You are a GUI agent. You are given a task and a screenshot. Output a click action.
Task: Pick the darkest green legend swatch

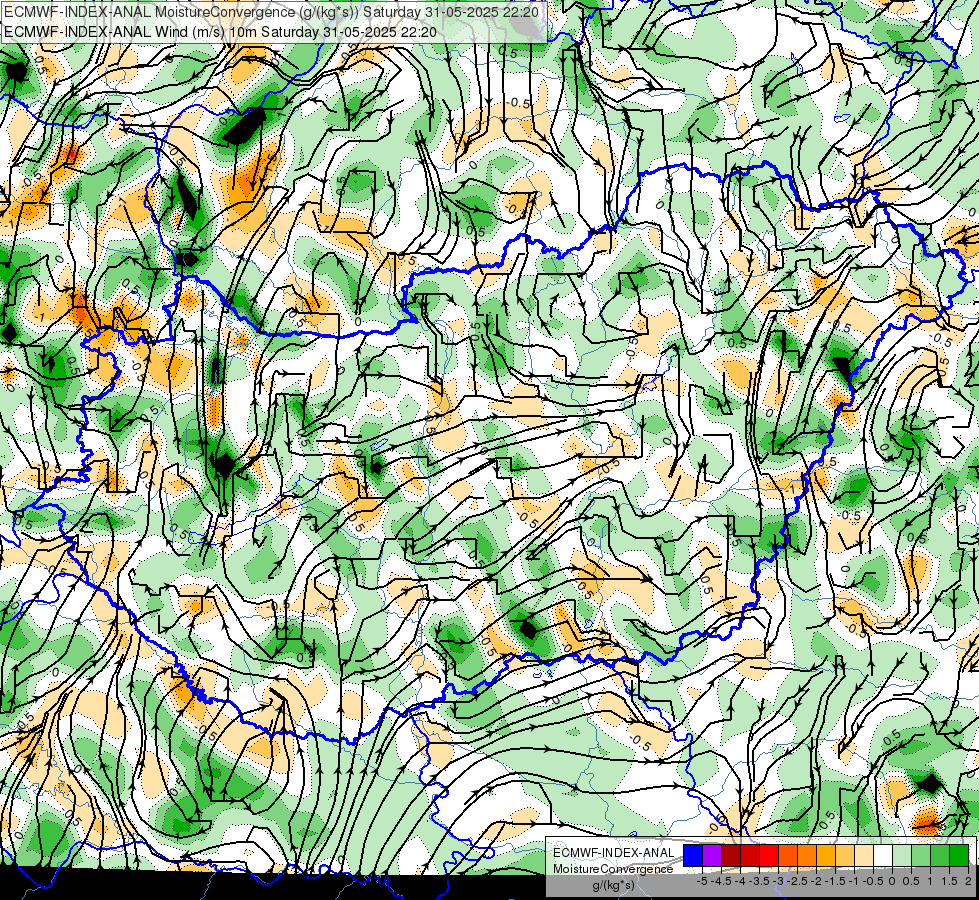[x=959, y=856]
